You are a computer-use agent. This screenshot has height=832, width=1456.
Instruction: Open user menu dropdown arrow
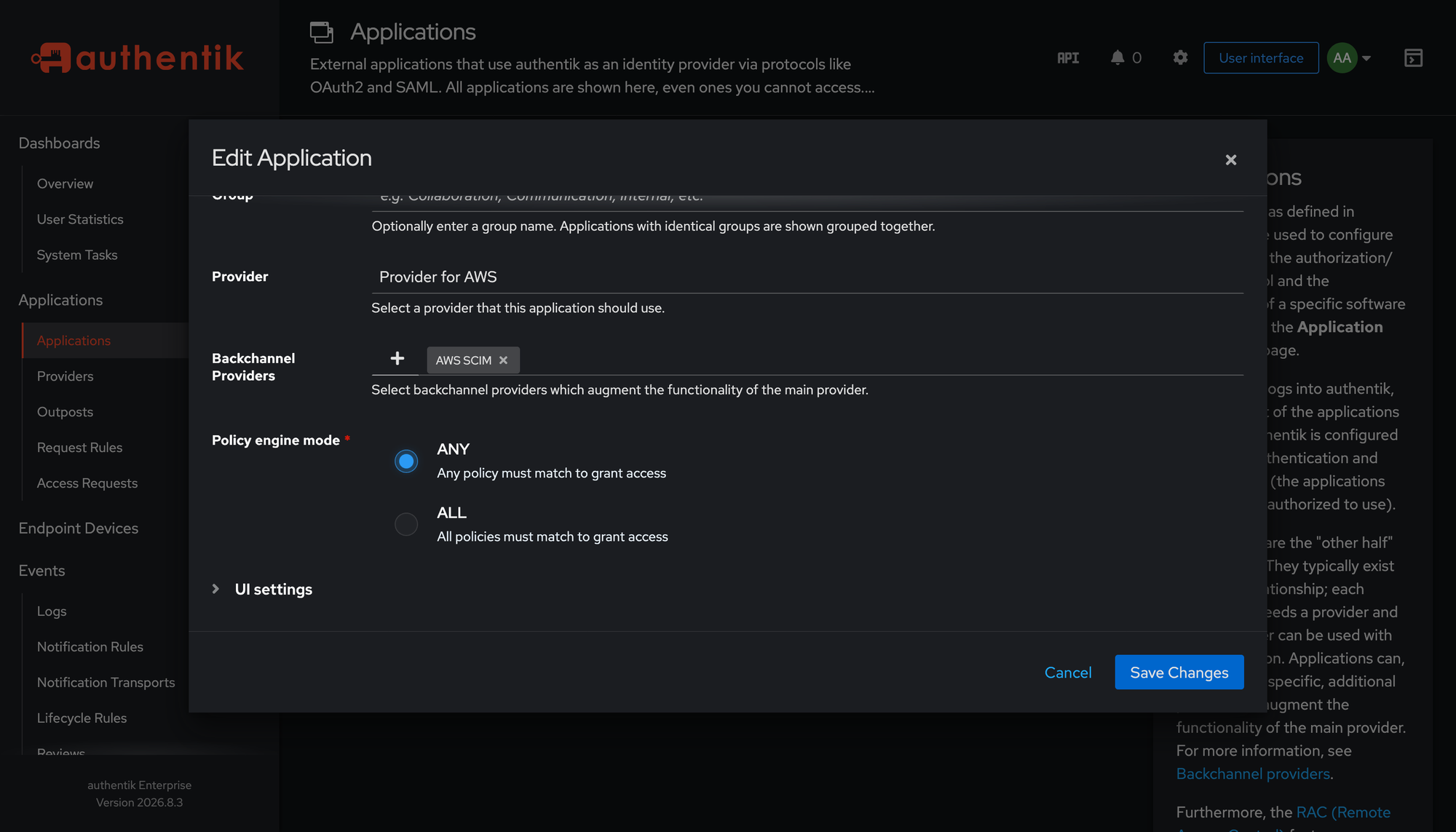(1366, 58)
